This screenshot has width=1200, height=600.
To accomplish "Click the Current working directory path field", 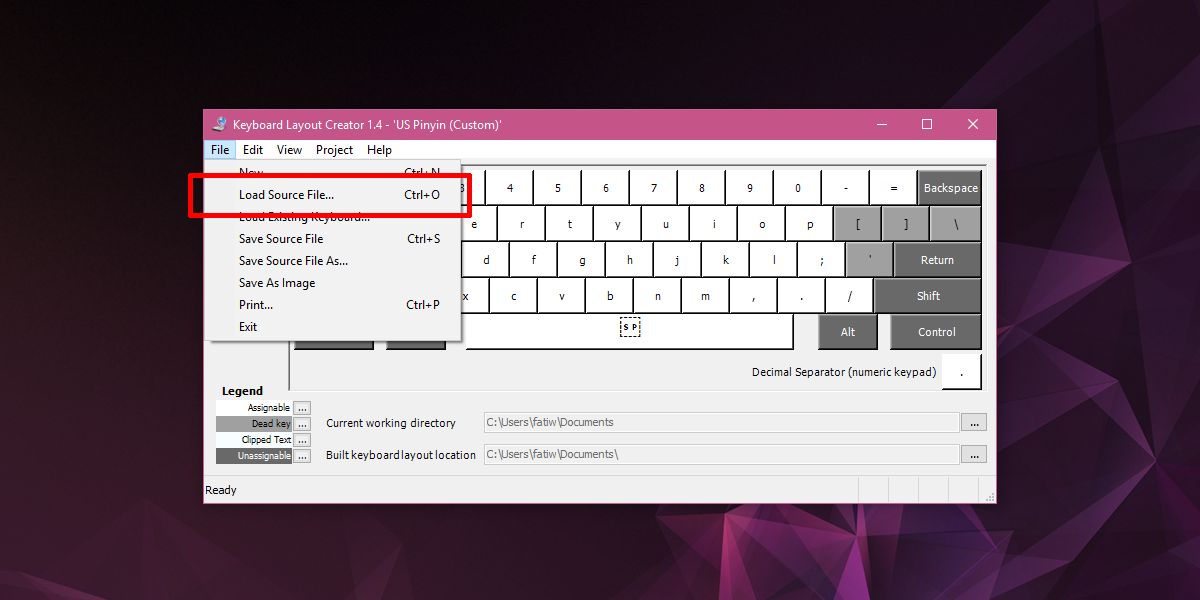I will (x=721, y=423).
